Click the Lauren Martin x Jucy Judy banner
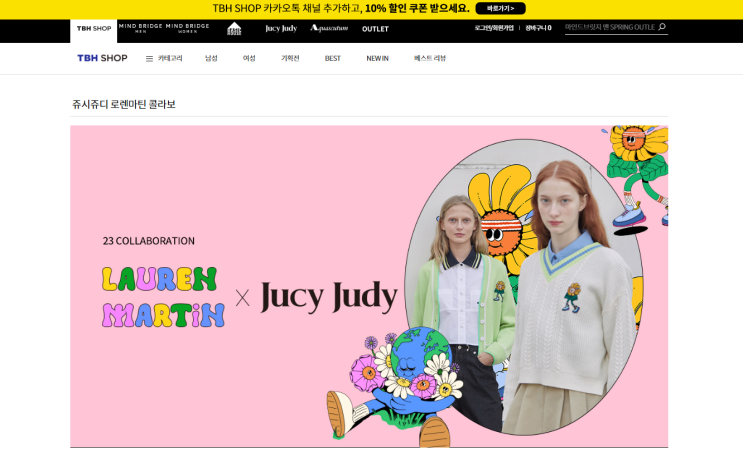The image size is (743, 476). (x=369, y=287)
